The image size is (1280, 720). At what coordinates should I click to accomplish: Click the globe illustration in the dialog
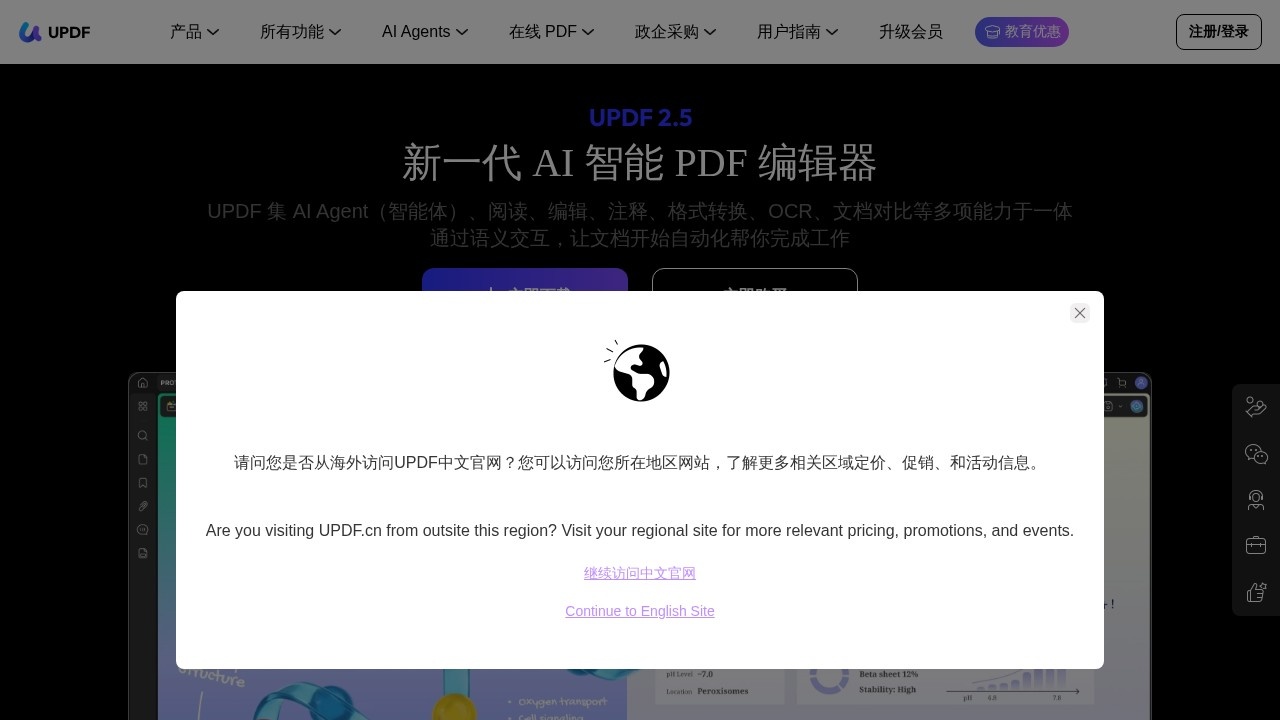638,371
